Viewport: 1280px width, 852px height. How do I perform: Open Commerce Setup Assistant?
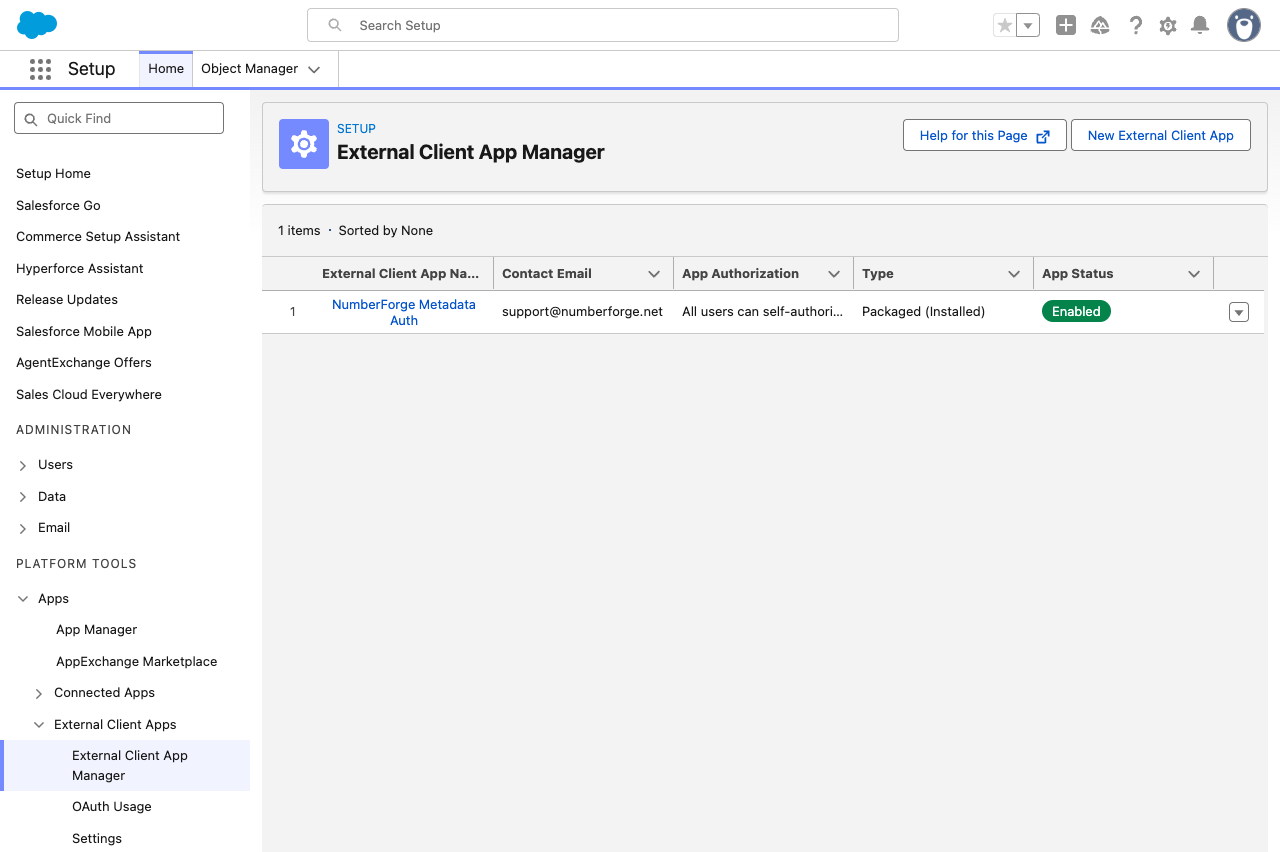click(98, 236)
